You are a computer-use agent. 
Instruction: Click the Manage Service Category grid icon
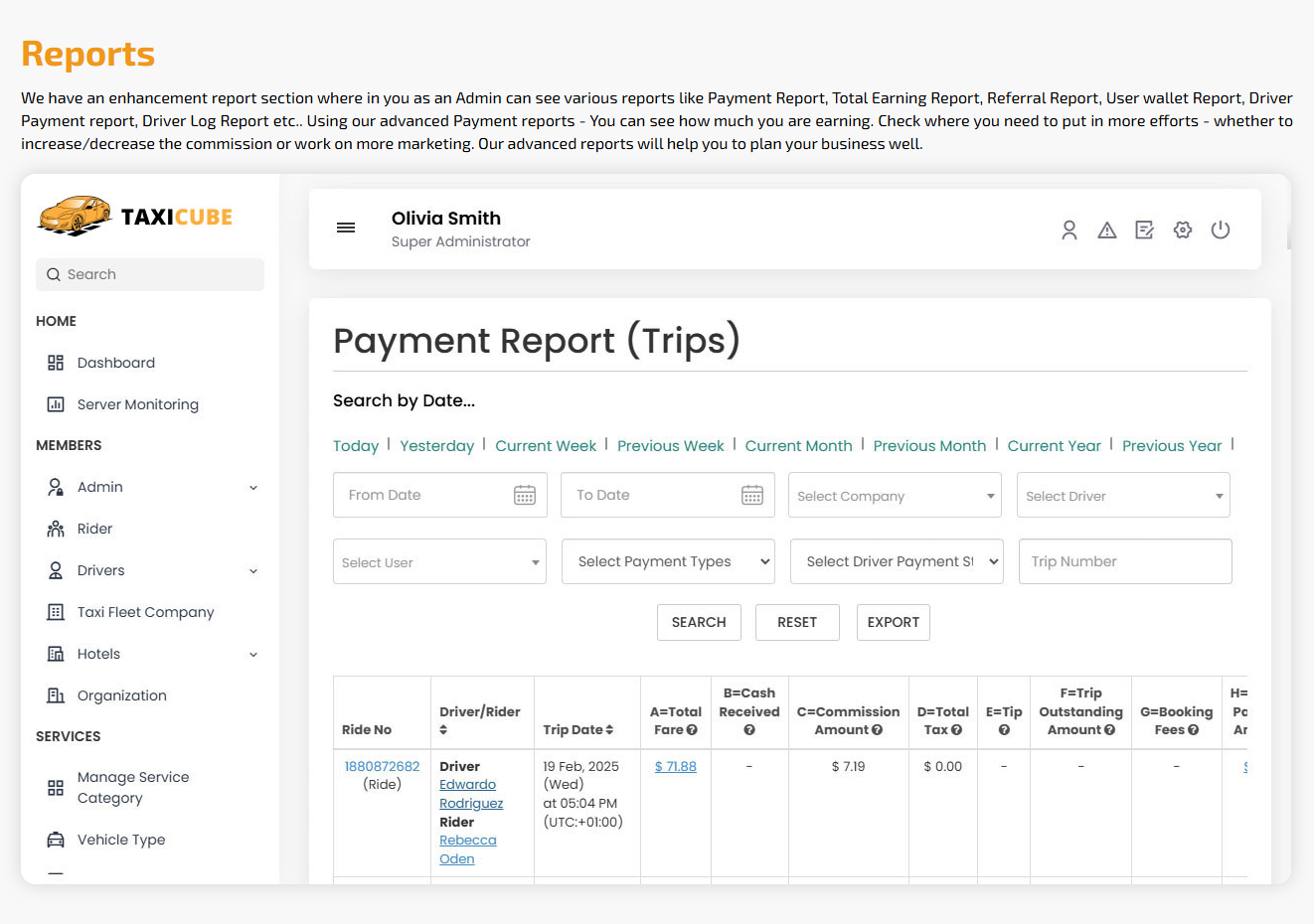tap(56, 788)
